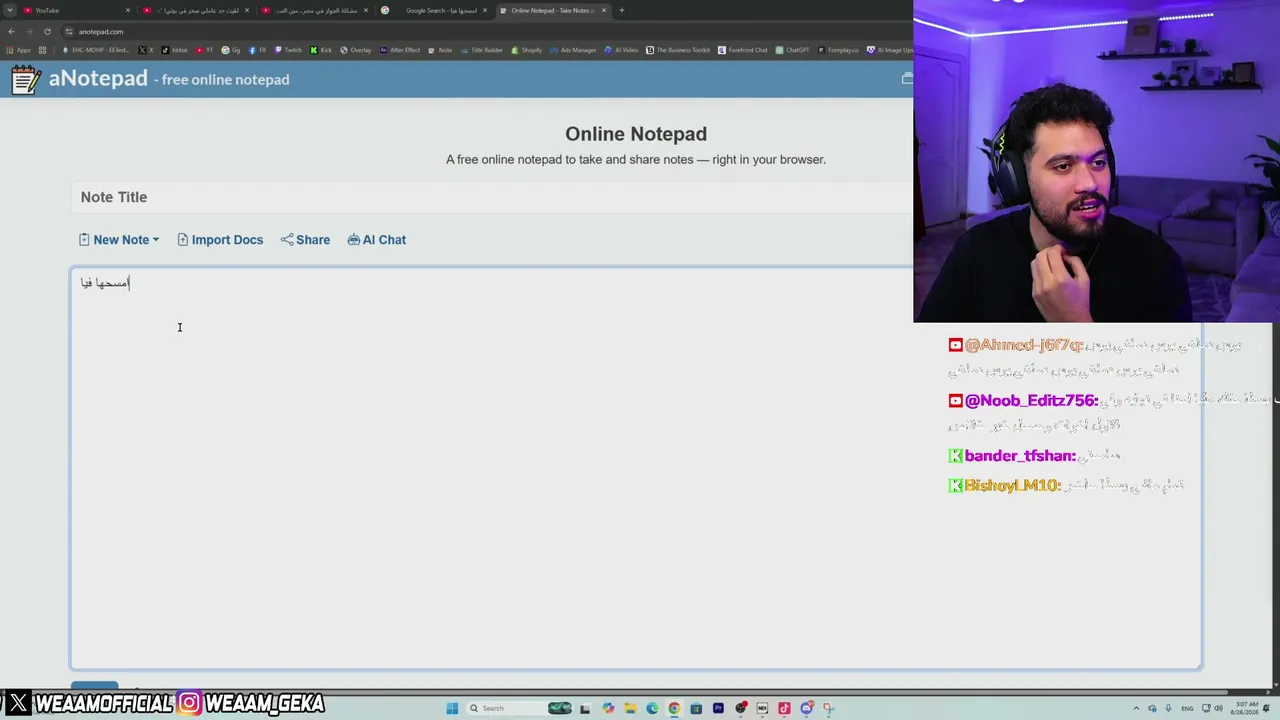Open the Apps bookmark
1280x720 pixels.
pos(18,50)
